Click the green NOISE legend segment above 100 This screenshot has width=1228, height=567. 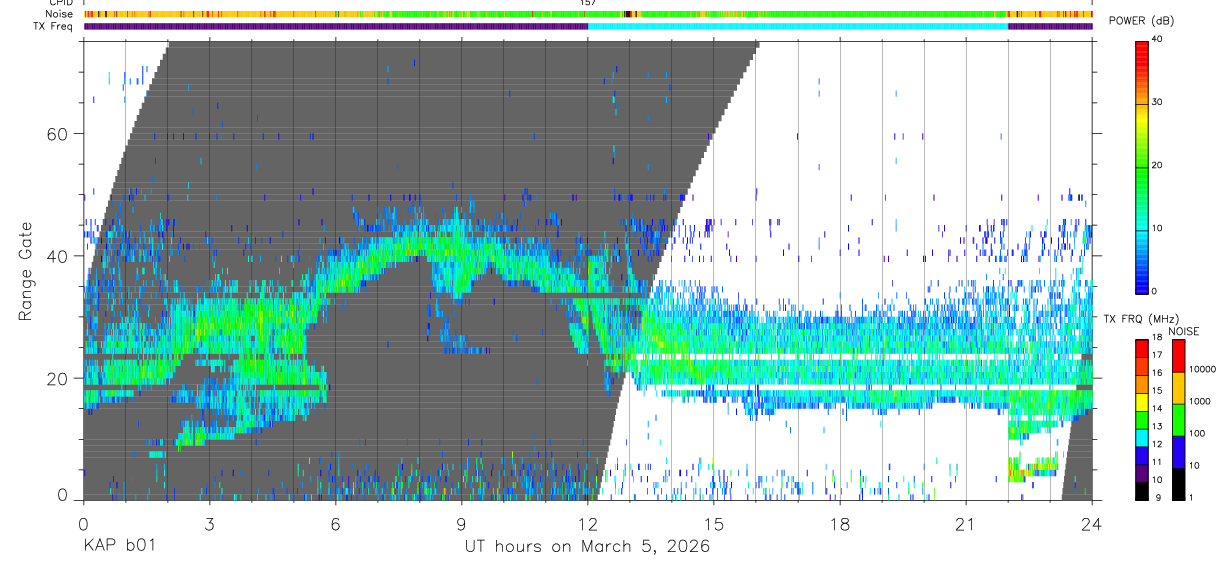tap(1178, 420)
